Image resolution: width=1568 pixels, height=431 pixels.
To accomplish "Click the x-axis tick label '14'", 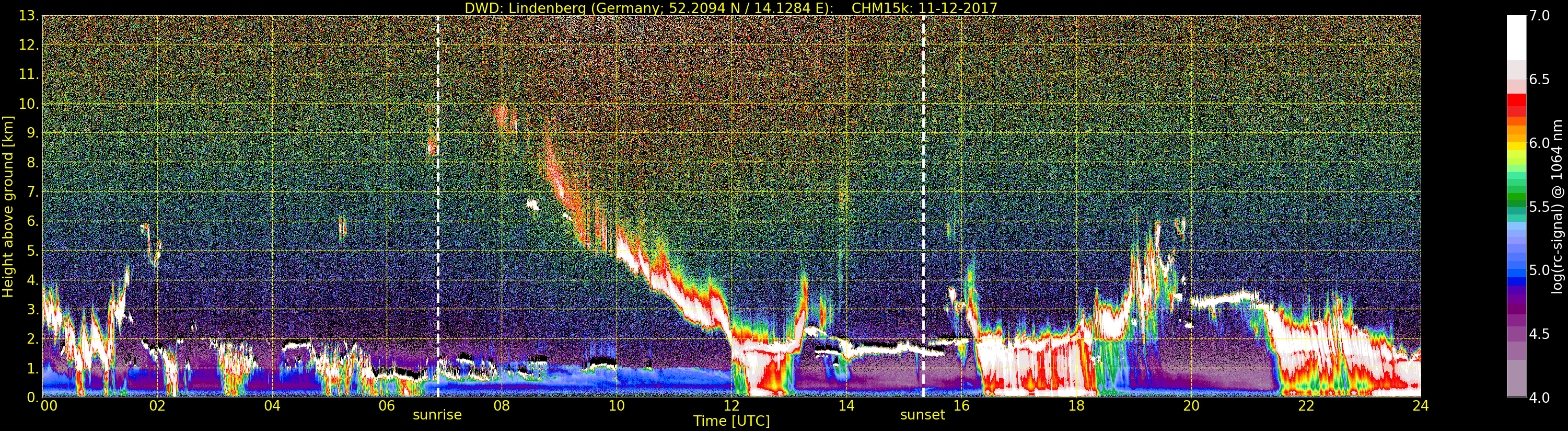I will click(846, 406).
